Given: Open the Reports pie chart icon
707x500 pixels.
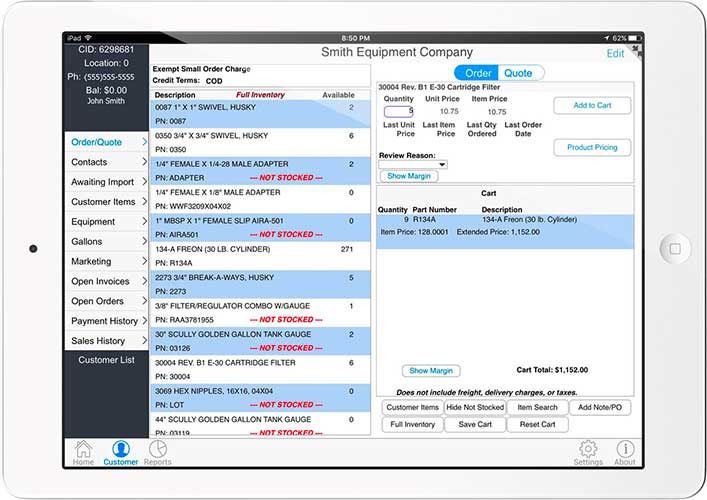Looking at the screenshot, I should point(158,453).
